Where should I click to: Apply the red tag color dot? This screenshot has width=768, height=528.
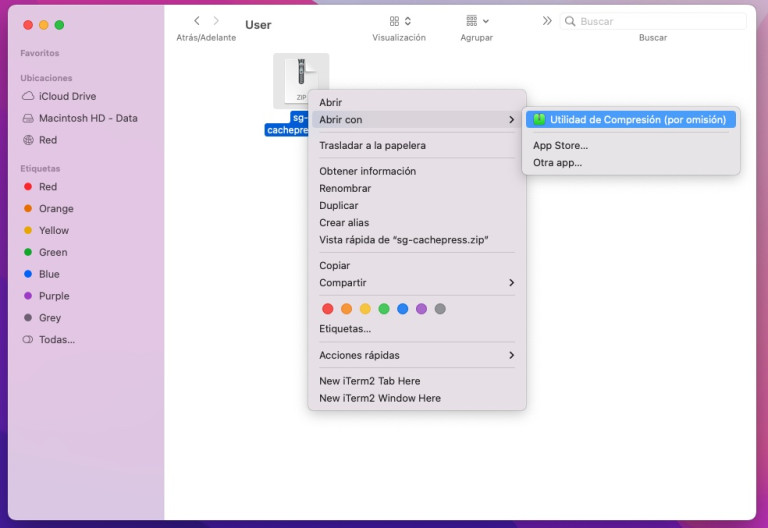[x=328, y=309]
